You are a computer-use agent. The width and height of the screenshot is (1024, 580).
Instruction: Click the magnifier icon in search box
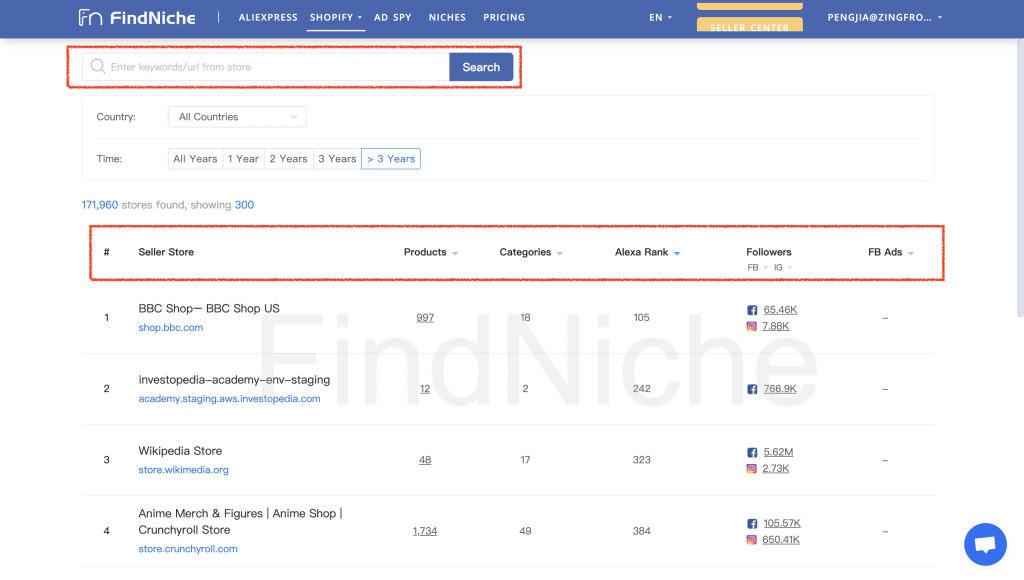click(98, 67)
